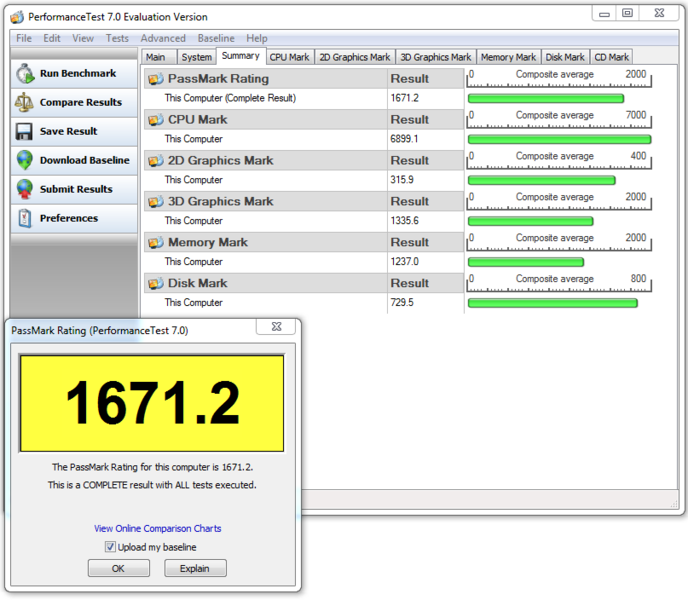Click the Submit Results globe icon
The height and width of the screenshot is (600, 688).
25,189
